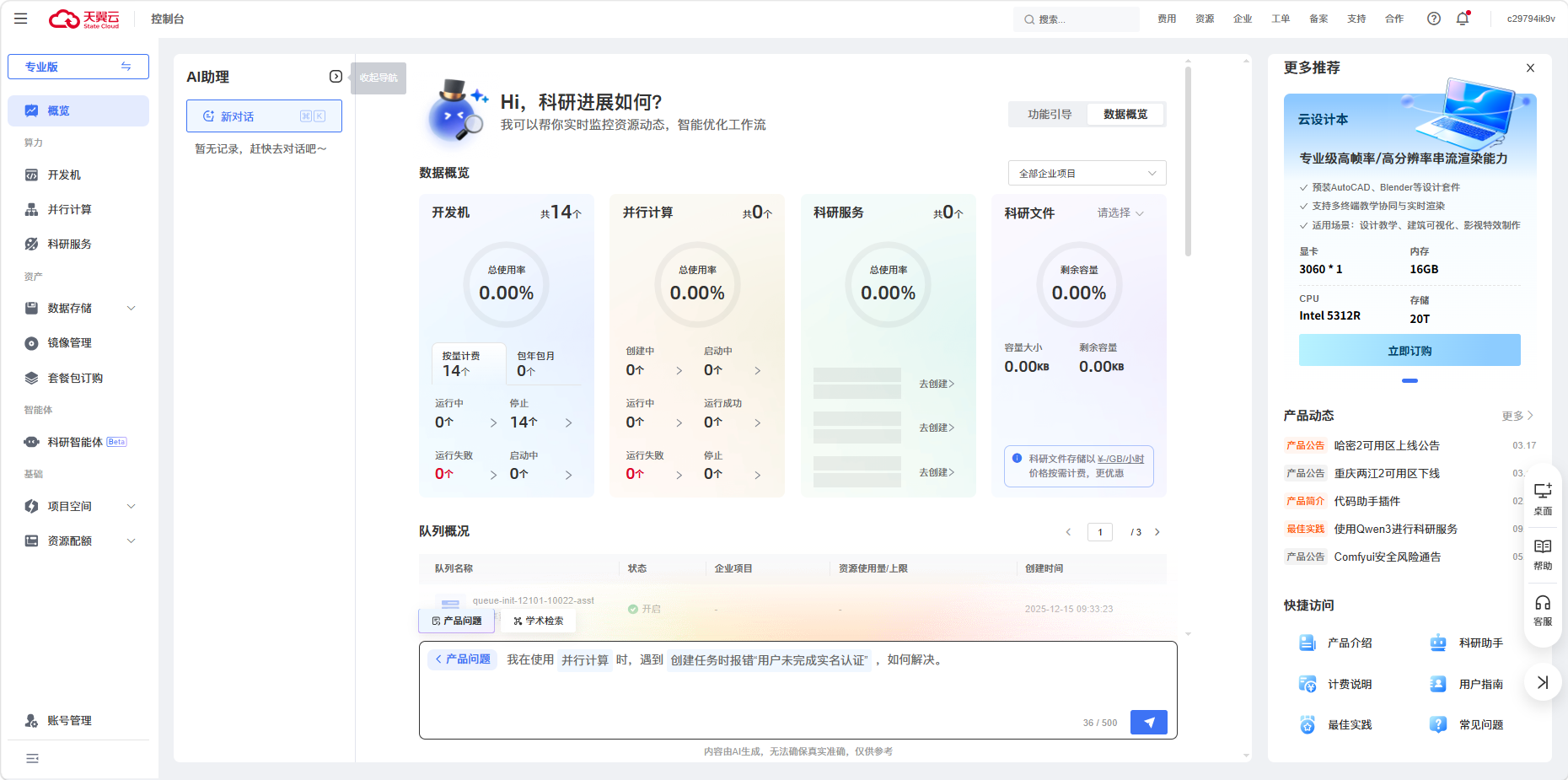Click the notification bell icon
This screenshot has width=1568, height=780.
(1463, 19)
